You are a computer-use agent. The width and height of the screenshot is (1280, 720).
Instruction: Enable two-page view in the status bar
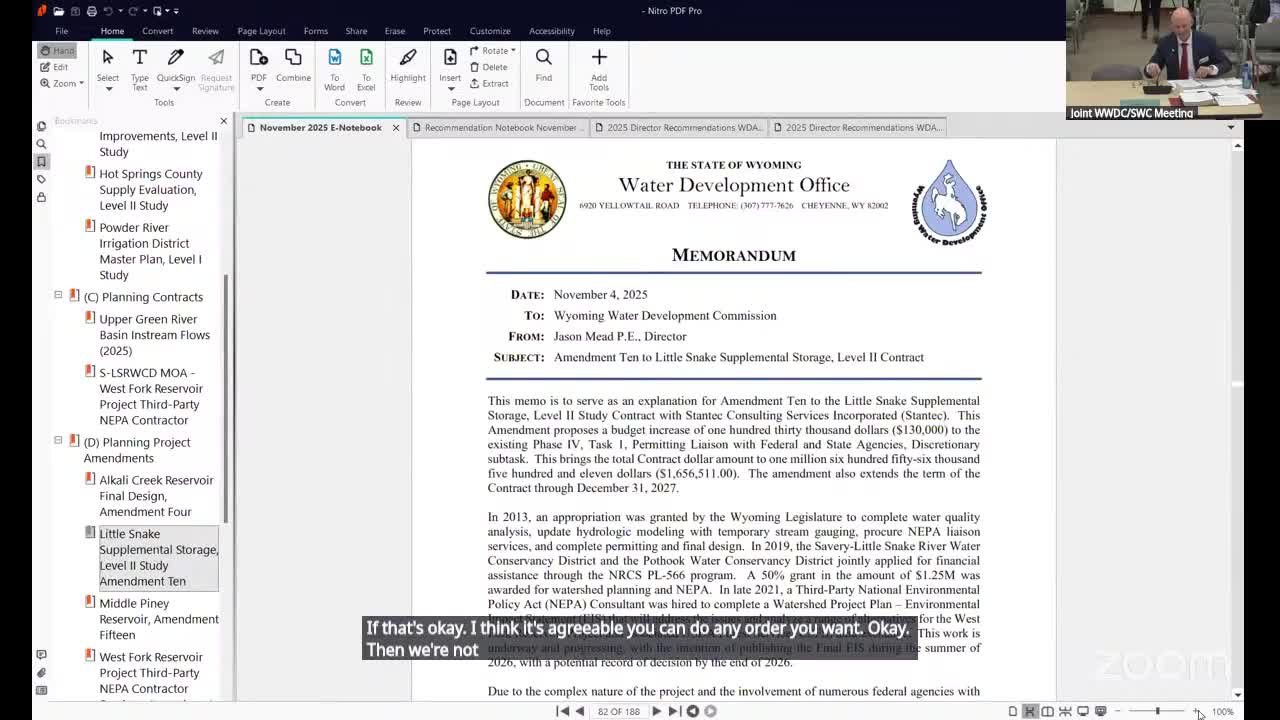(1048, 711)
